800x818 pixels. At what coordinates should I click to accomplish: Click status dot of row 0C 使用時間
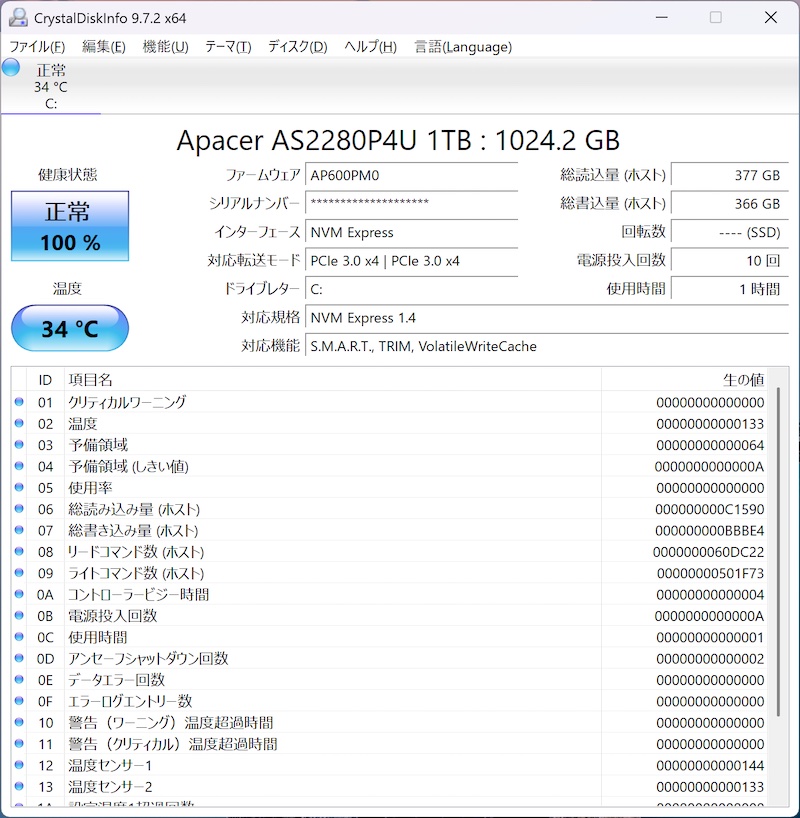coord(19,637)
